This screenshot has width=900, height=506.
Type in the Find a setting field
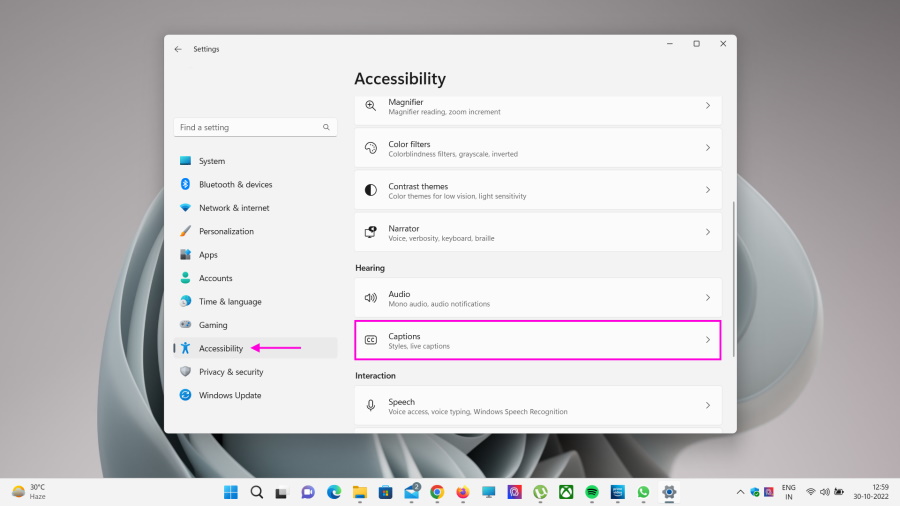(248, 128)
